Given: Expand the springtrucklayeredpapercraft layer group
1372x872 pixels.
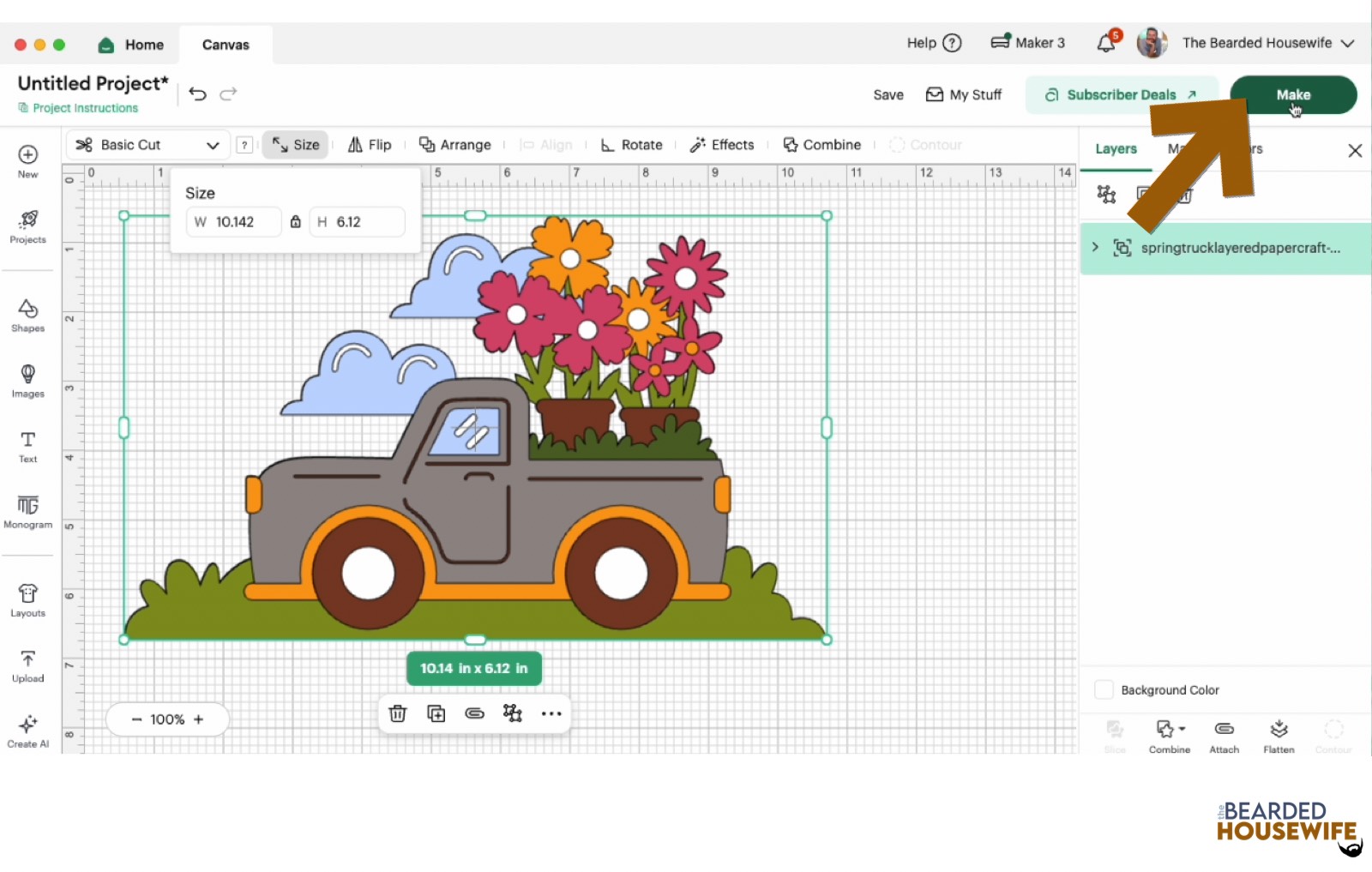Looking at the screenshot, I should coord(1095,248).
